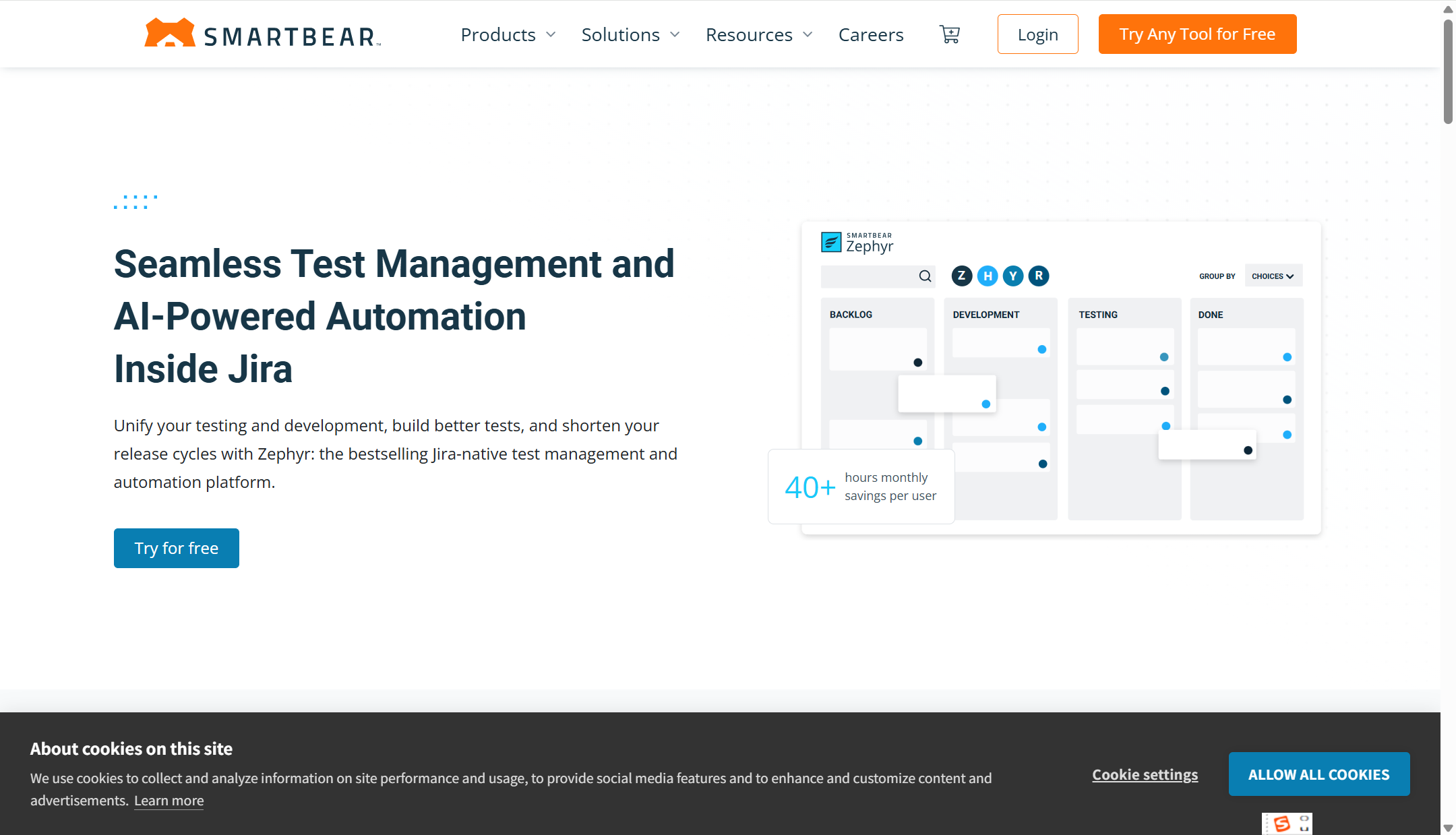Click the SmartBear logo
1456x835 pixels.
click(x=263, y=34)
